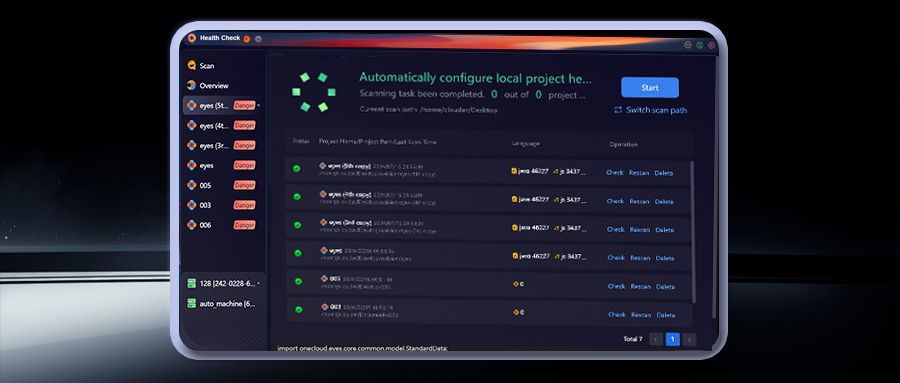Click the Current scan path text
900x383 pixels.
[428, 109]
